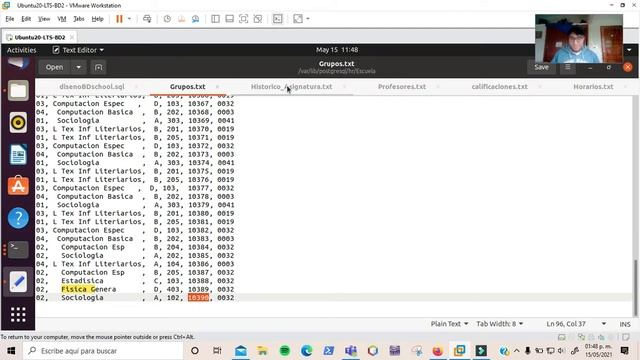This screenshot has height=360, width=640.
Task: Open the VMware File menu
Action: click(10, 19)
